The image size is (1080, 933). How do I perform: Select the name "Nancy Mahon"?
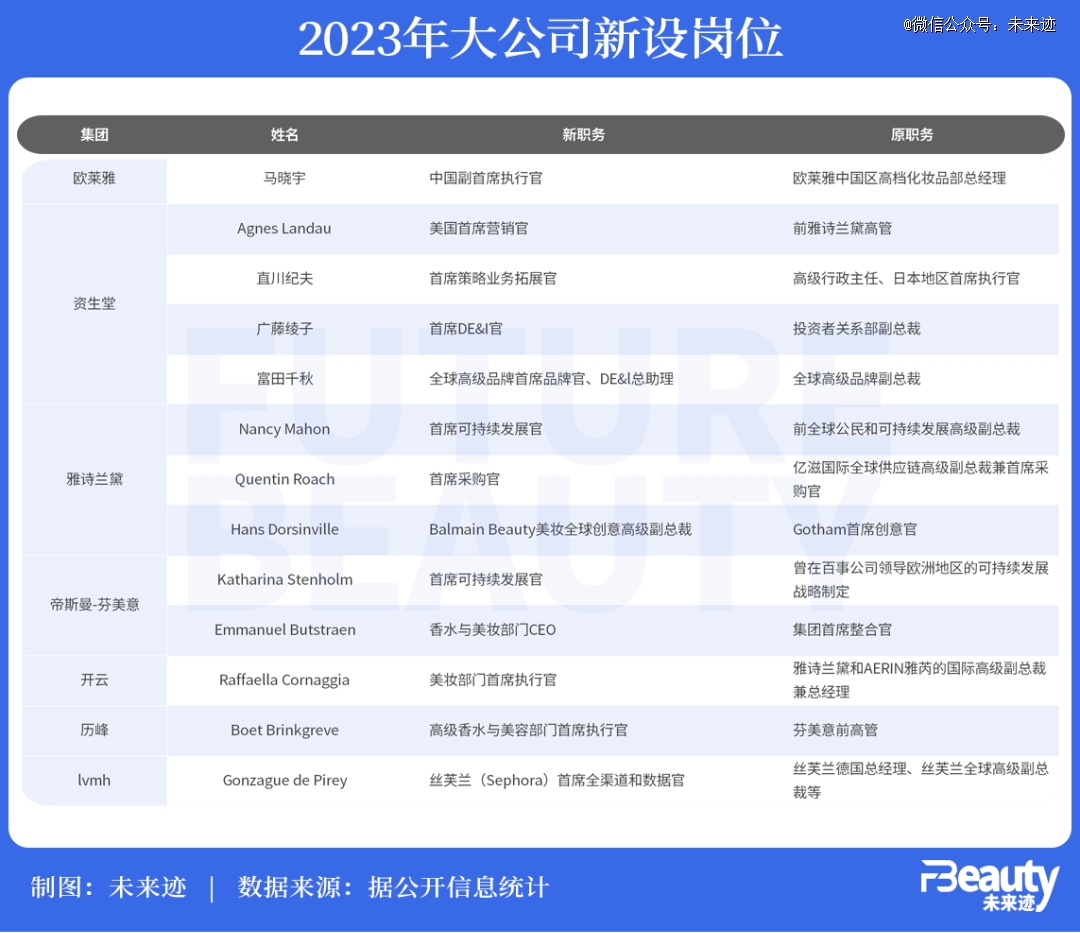pos(284,429)
